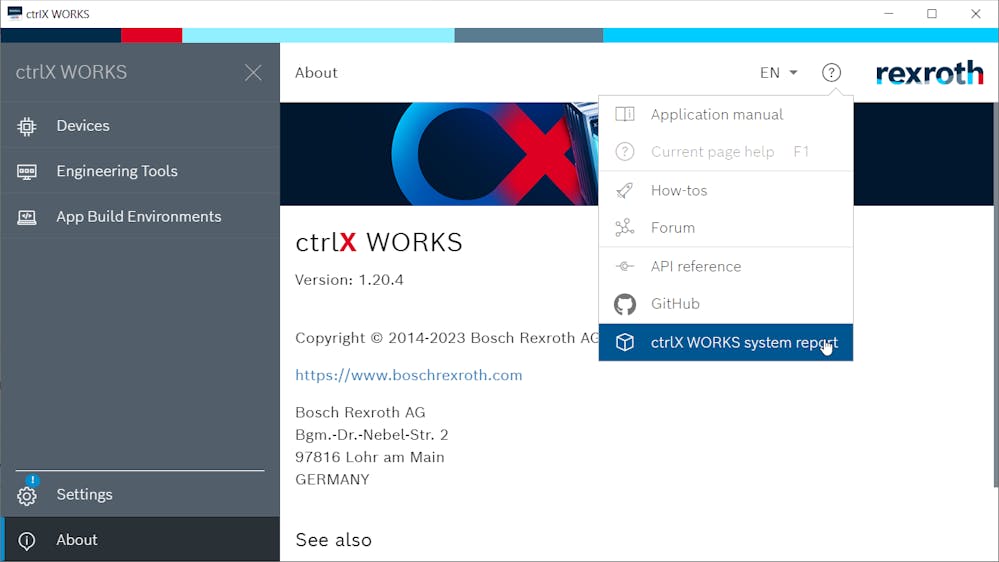Close the sidebar with the X icon
The image size is (999, 562).
[x=253, y=73]
